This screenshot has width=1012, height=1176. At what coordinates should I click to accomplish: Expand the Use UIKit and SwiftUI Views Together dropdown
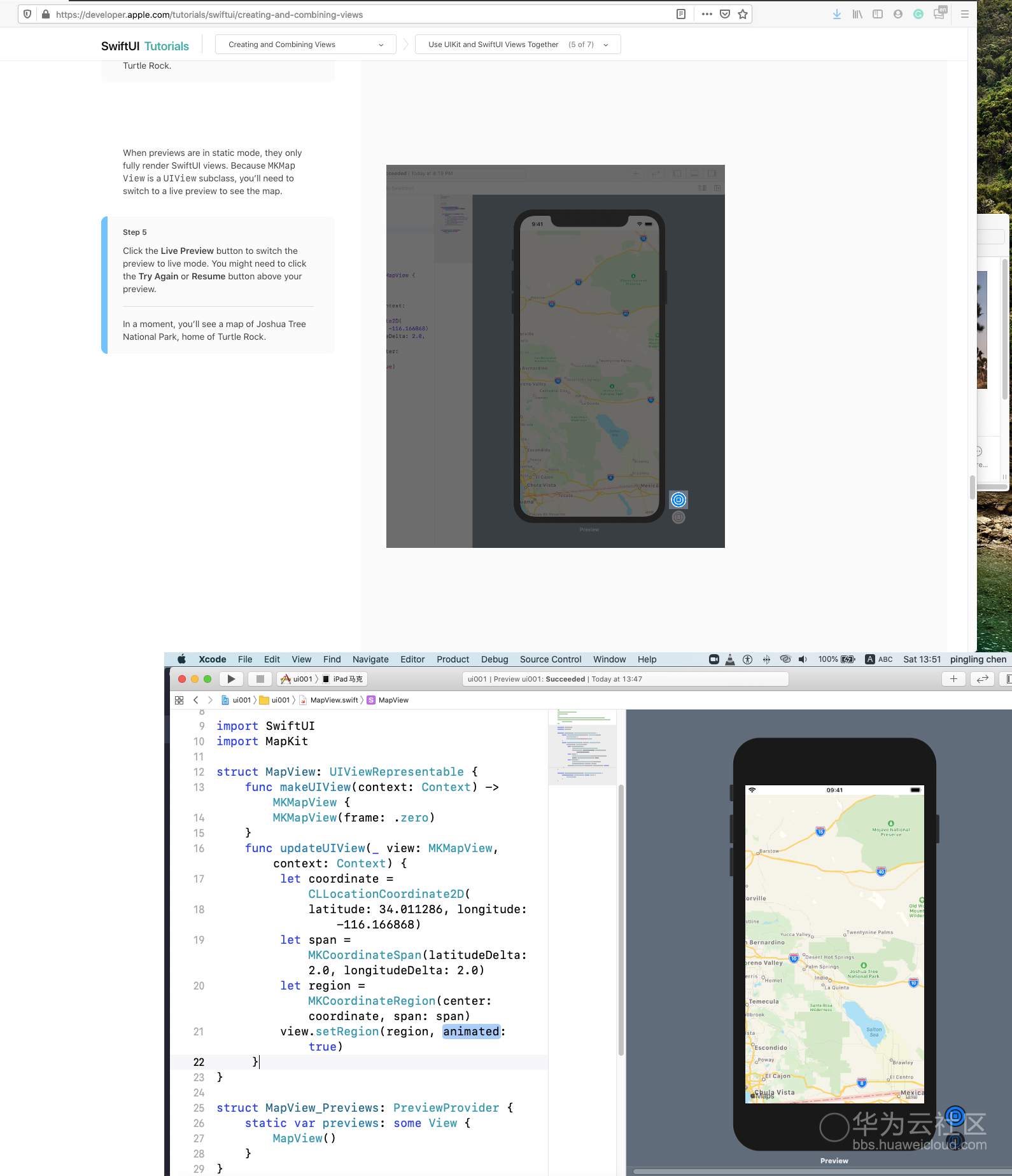pyautogui.click(x=517, y=45)
